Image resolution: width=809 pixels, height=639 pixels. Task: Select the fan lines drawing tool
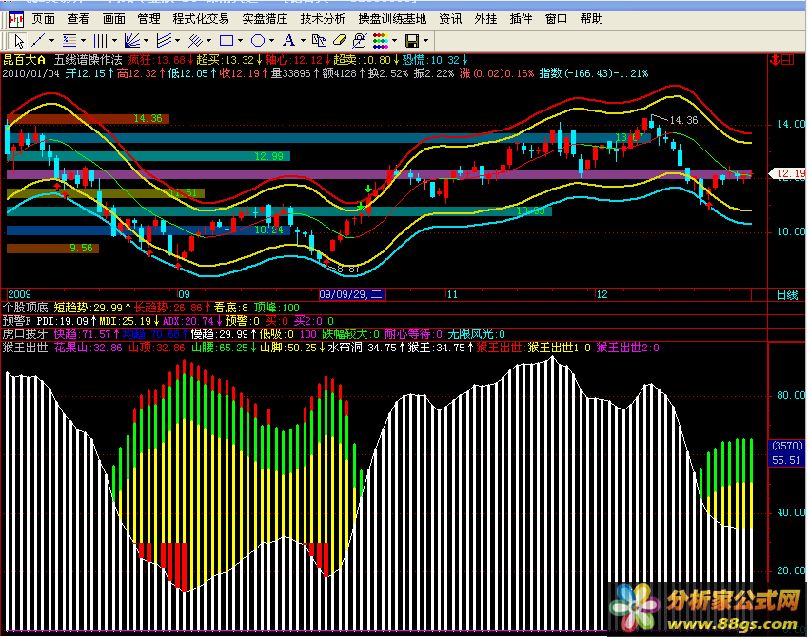click(x=133, y=40)
